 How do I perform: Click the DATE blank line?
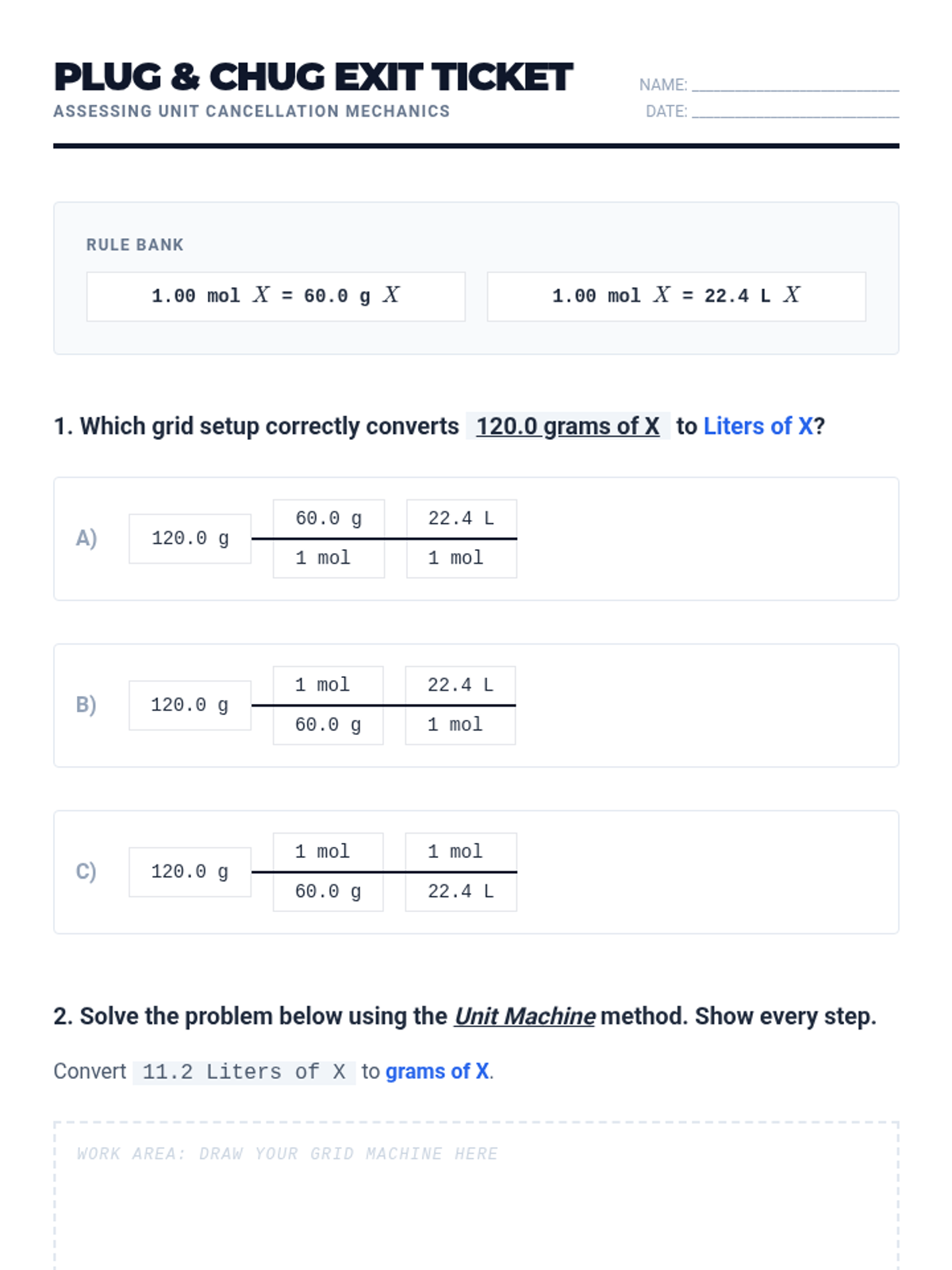[x=795, y=111]
